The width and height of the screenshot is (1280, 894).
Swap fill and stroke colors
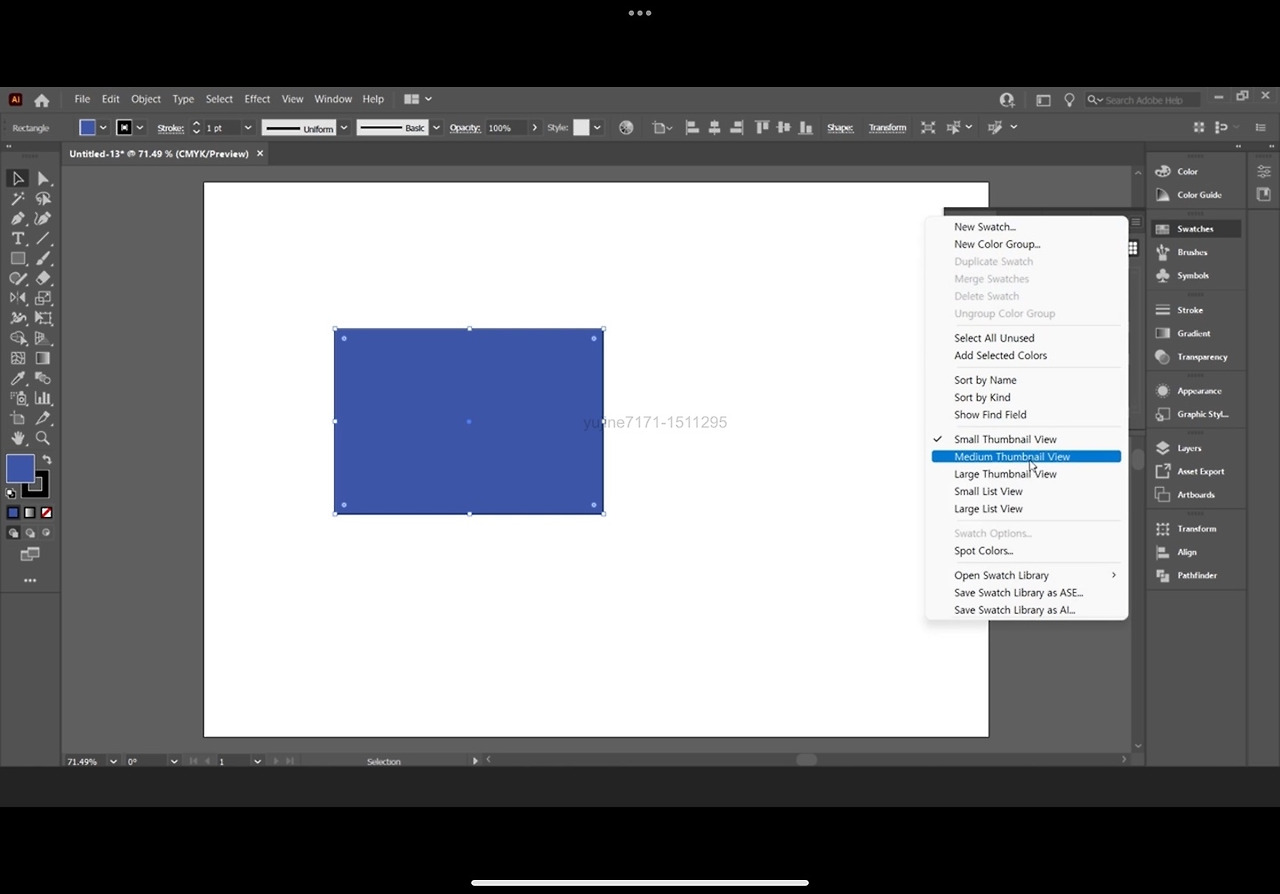tap(47, 460)
